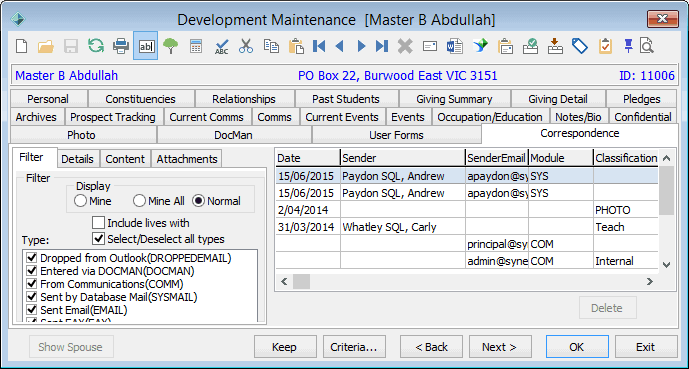Select the Normal display radio button
The image size is (689, 369).
199,201
